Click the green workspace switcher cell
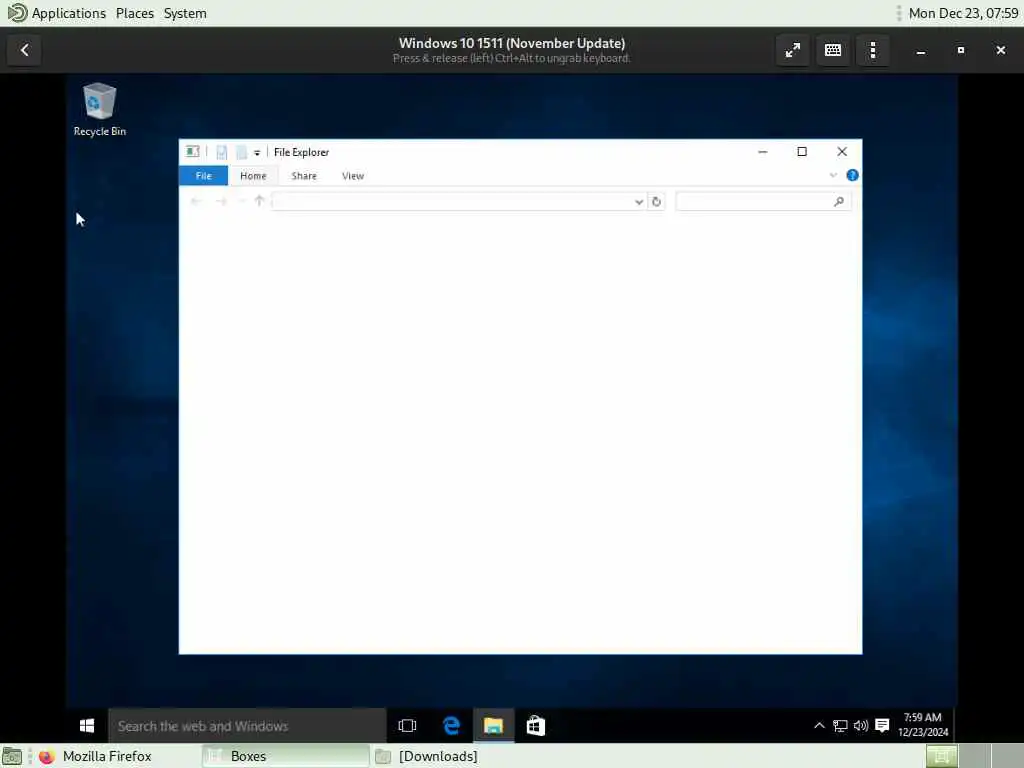This screenshot has width=1024, height=768. (x=941, y=756)
